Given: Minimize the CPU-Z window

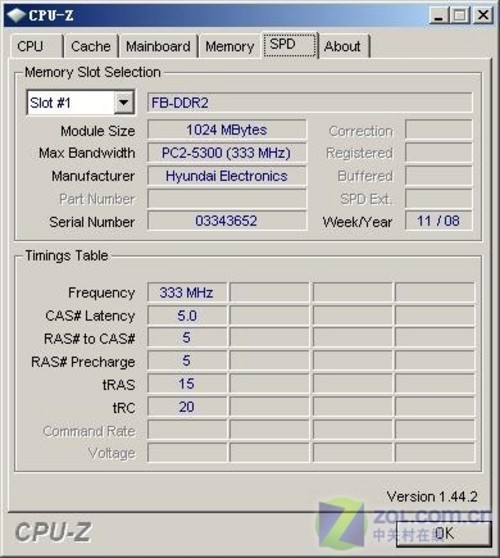Looking at the screenshot, I should click(x=438, y=16).
